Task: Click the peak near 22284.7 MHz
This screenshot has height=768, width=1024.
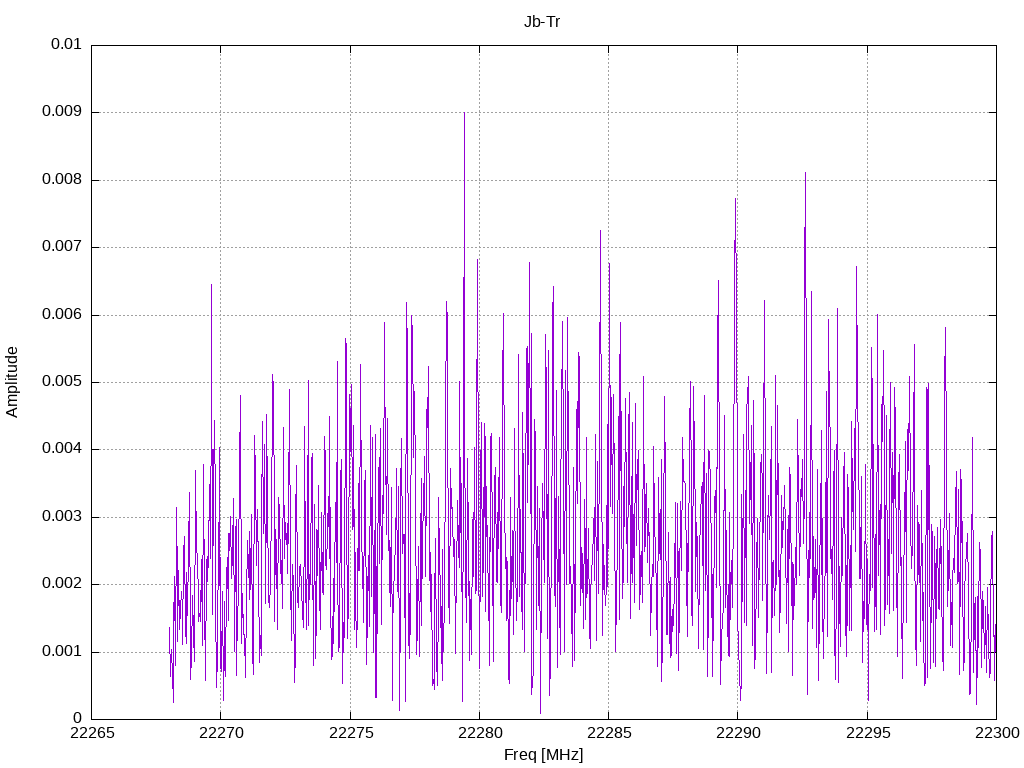Action: 600,232
